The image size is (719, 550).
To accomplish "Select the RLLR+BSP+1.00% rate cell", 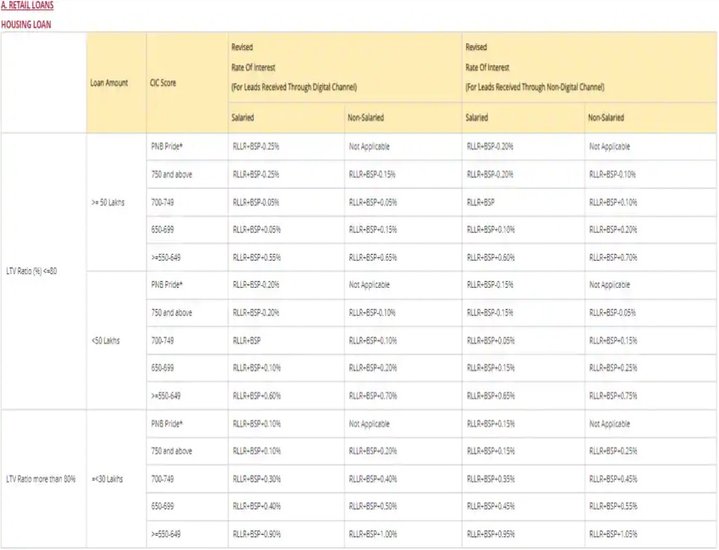I will point(378,535).
